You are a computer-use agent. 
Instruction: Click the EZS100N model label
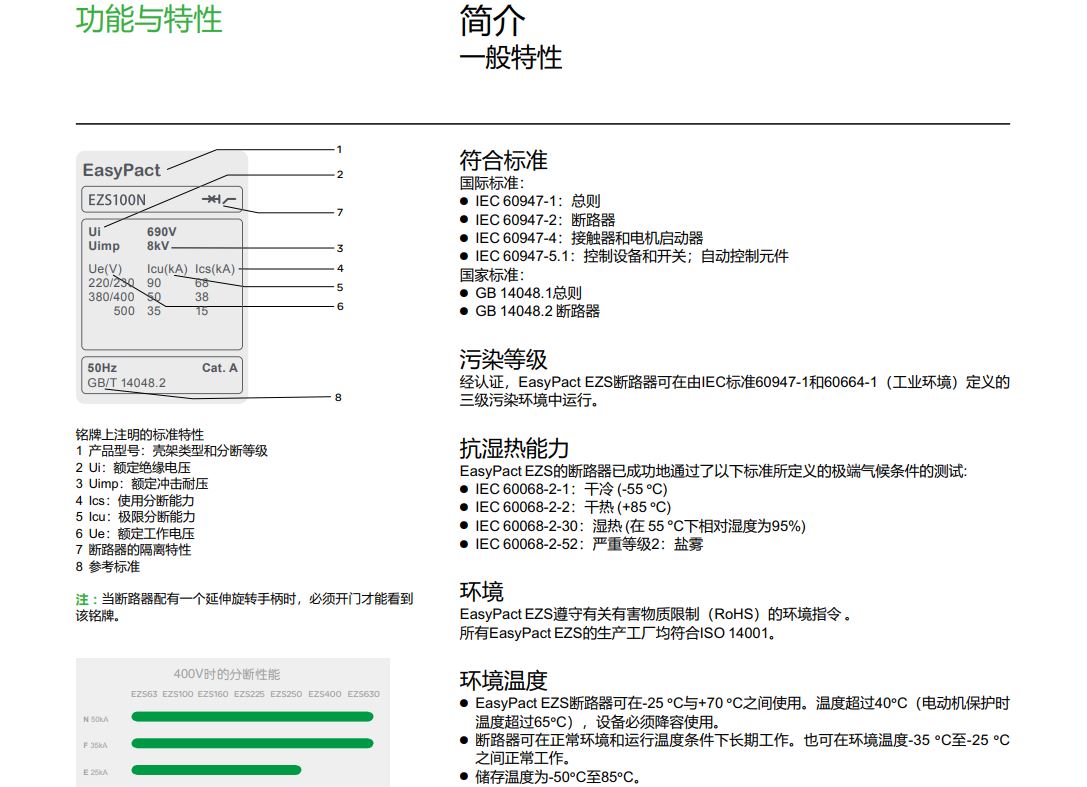(x=116, y=200)
